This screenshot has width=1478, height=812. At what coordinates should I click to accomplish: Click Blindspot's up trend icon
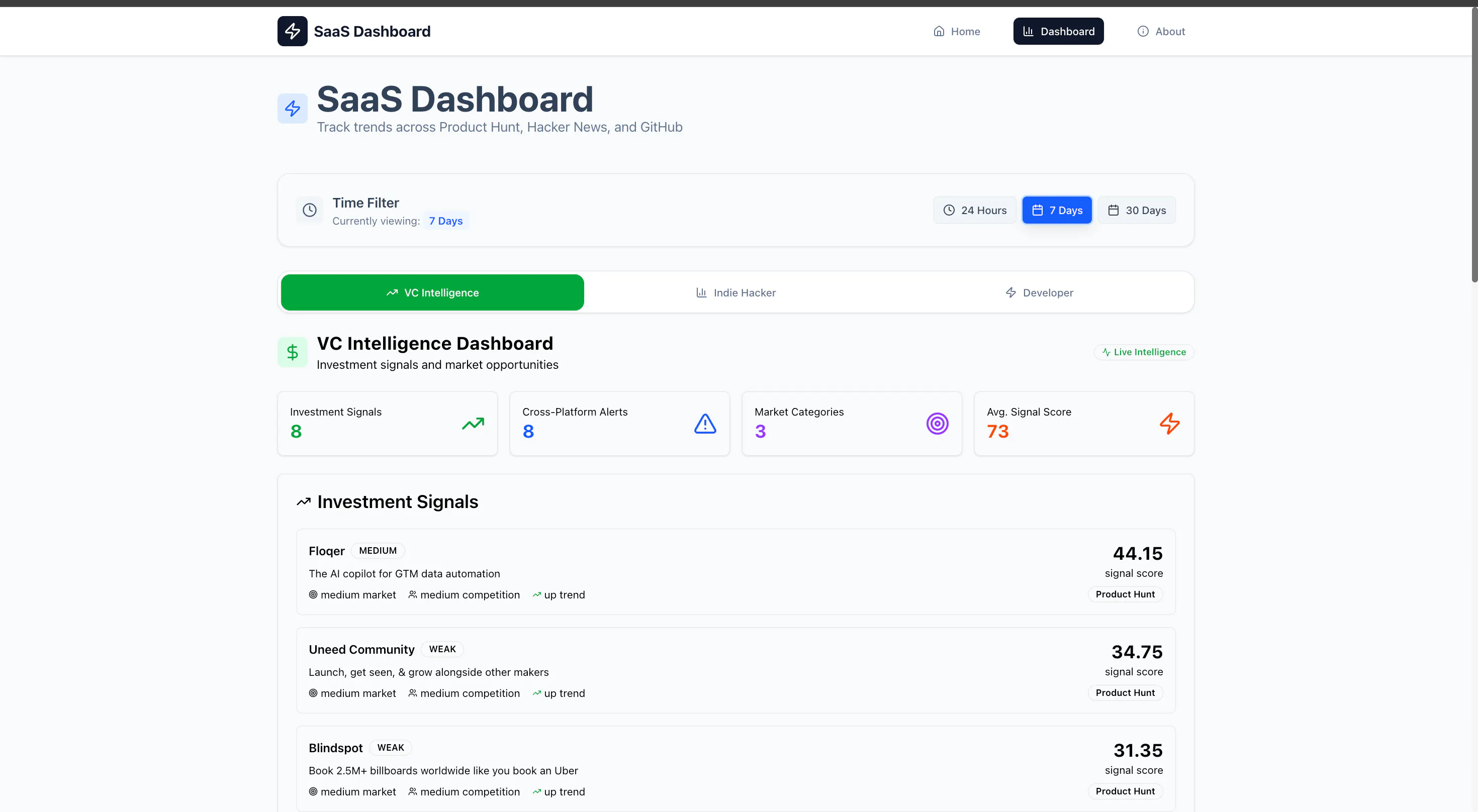(536, 792)
